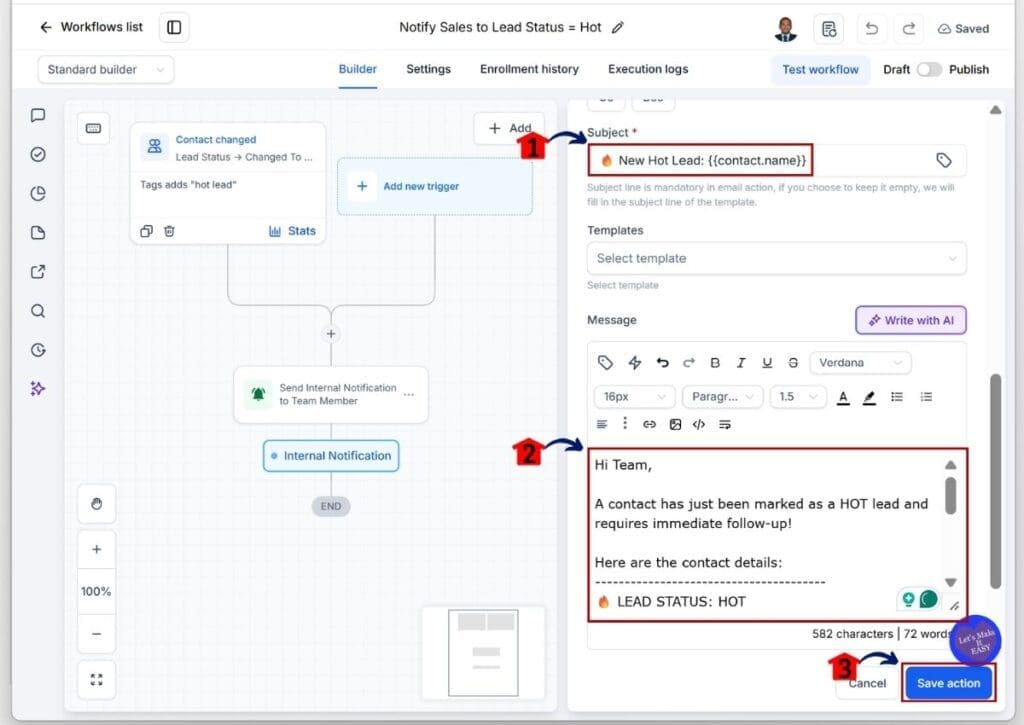Toggle the sidebar panel icon
1024x725 pixels.
pyautogui.click(x=174, y=27)
